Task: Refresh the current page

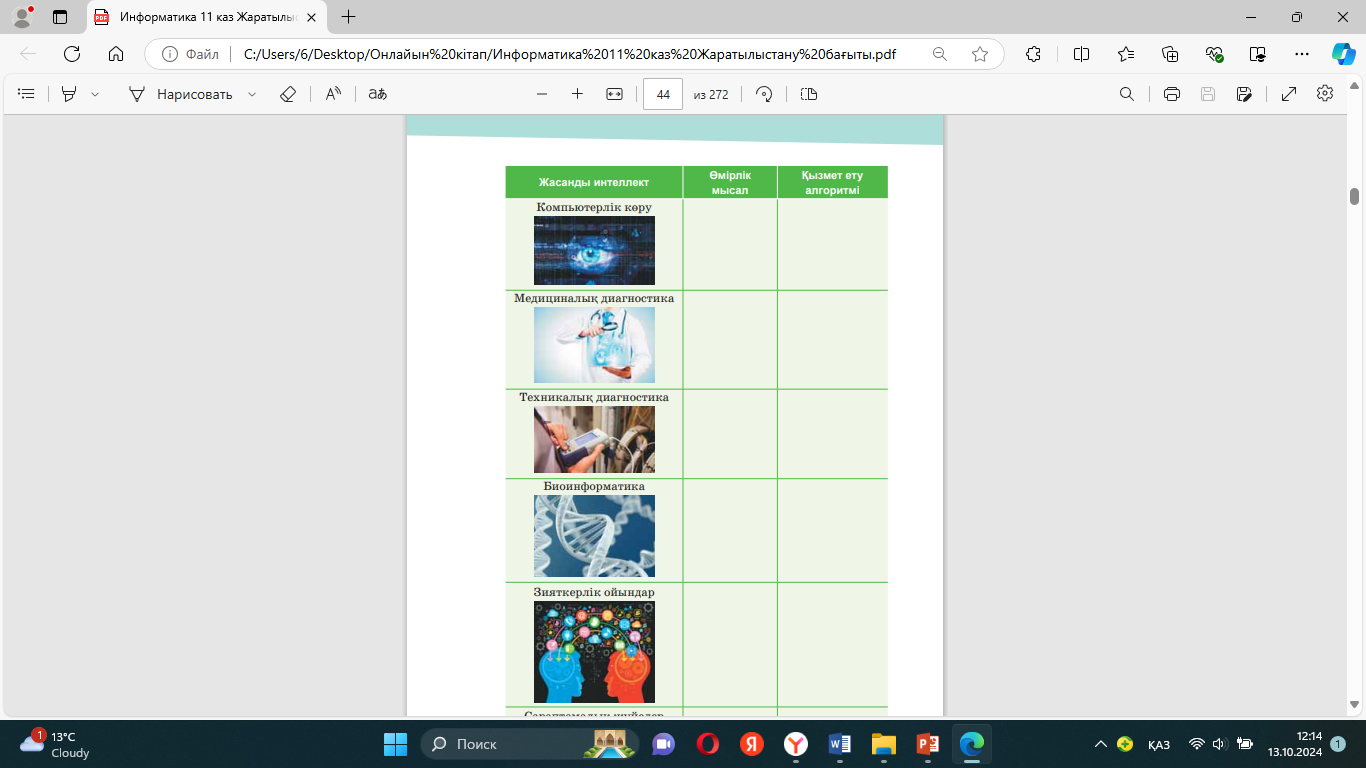Action: pos(72,54)
